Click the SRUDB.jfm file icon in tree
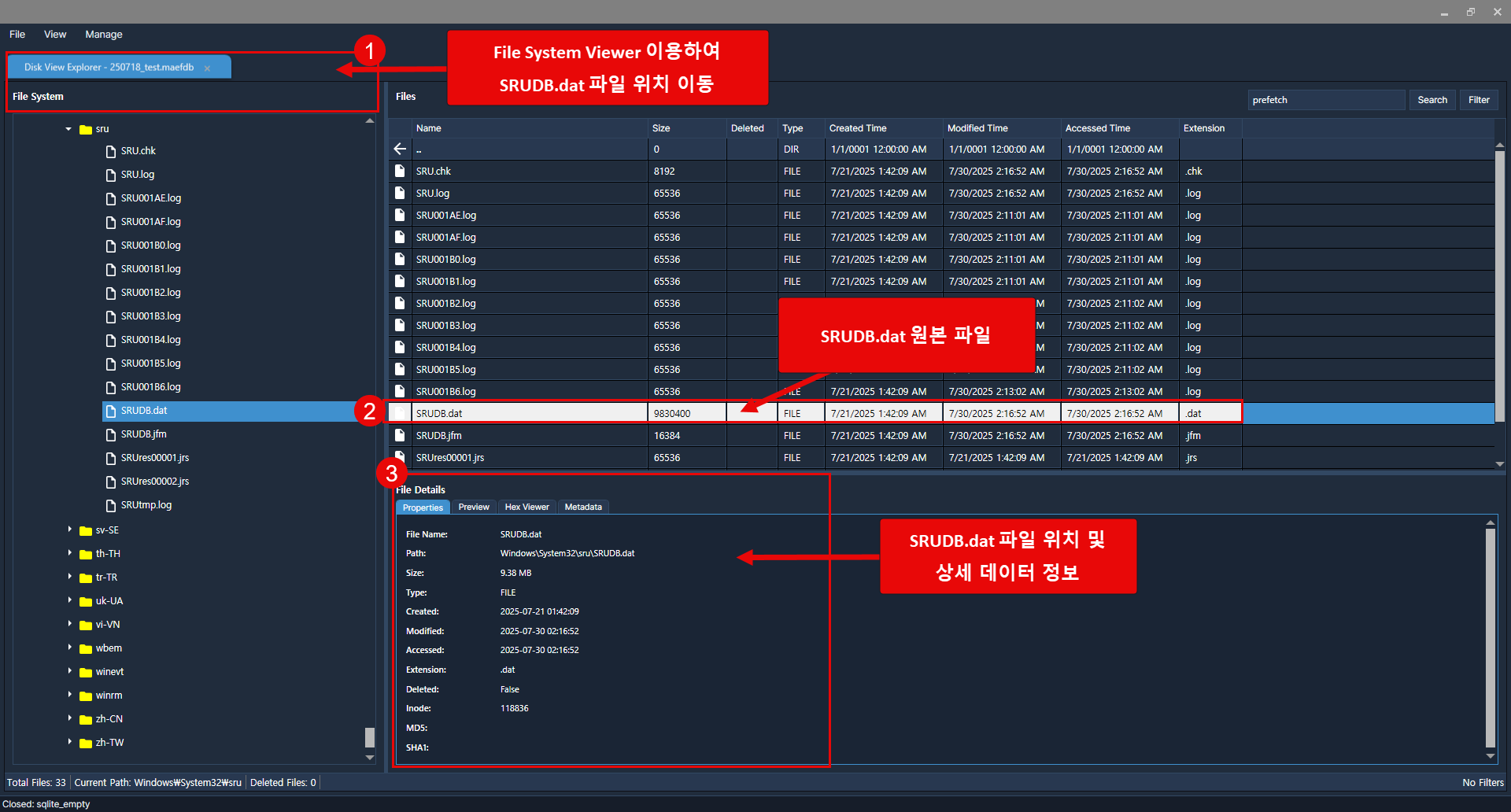This screenshot has height=812, width=1511. [111, 434]
